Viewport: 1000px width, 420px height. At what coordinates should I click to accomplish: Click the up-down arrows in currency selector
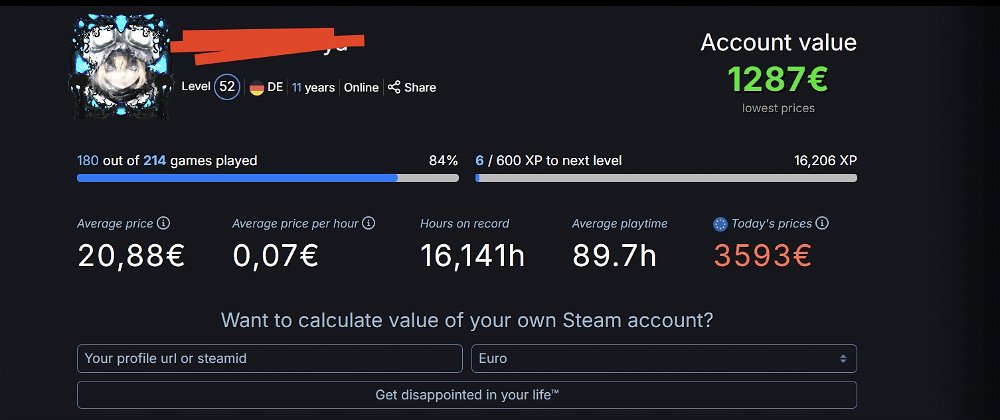point(843,359)
